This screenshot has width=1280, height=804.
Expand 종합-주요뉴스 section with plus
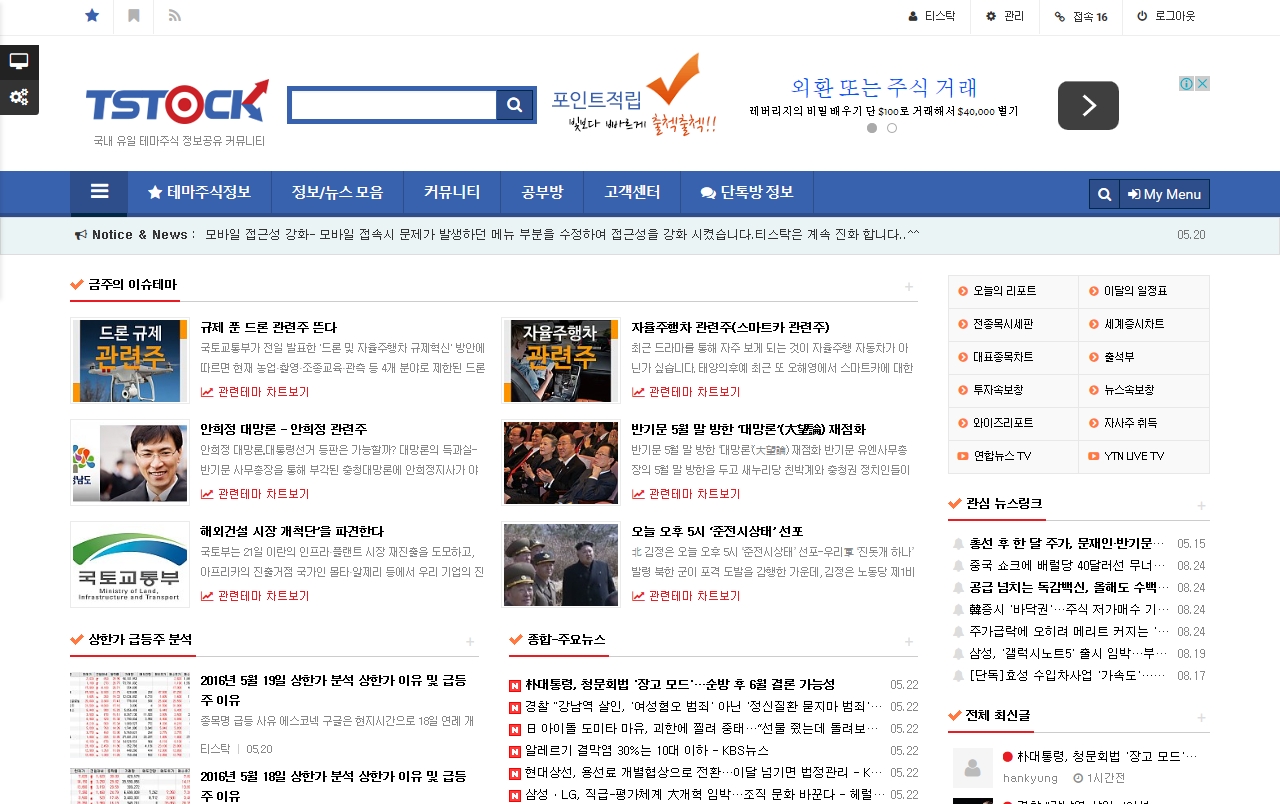[909, 641]
